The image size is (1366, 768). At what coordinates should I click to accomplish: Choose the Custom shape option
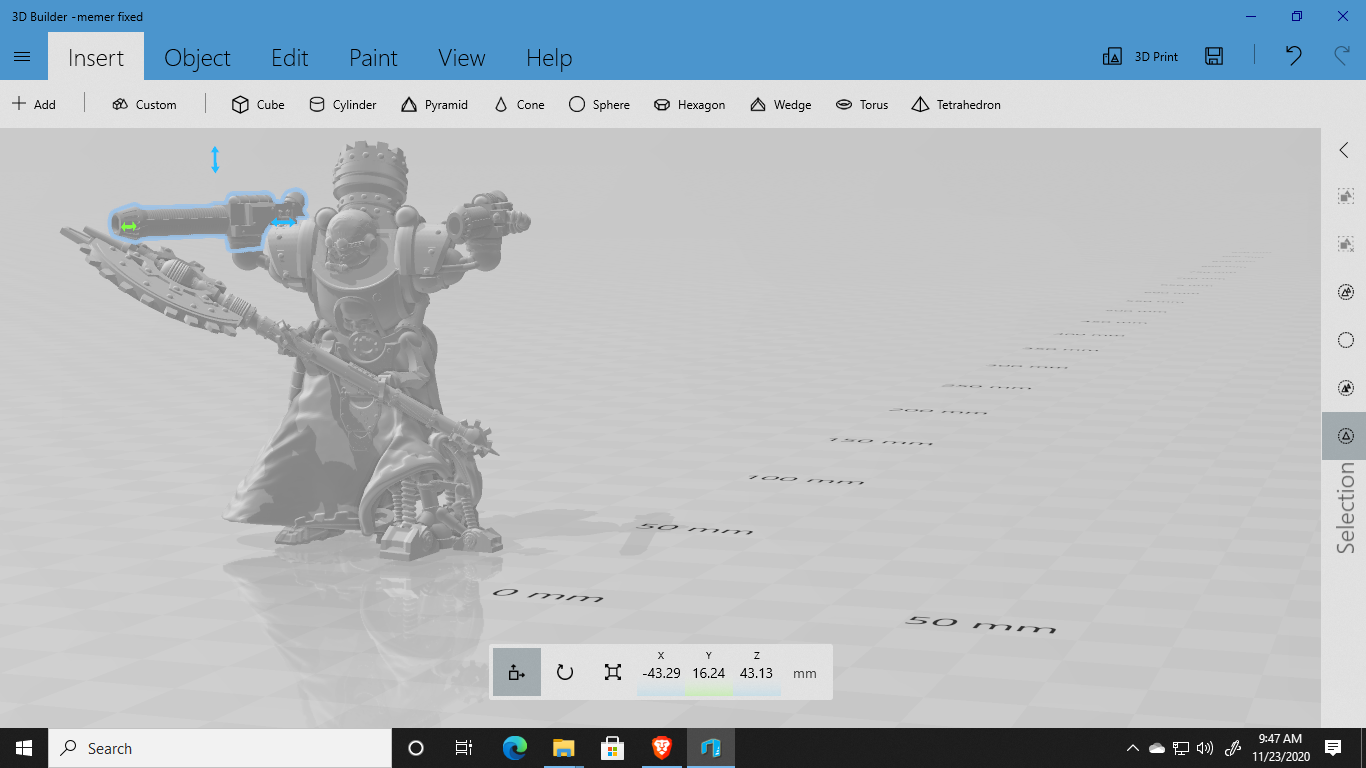point(144,104)
